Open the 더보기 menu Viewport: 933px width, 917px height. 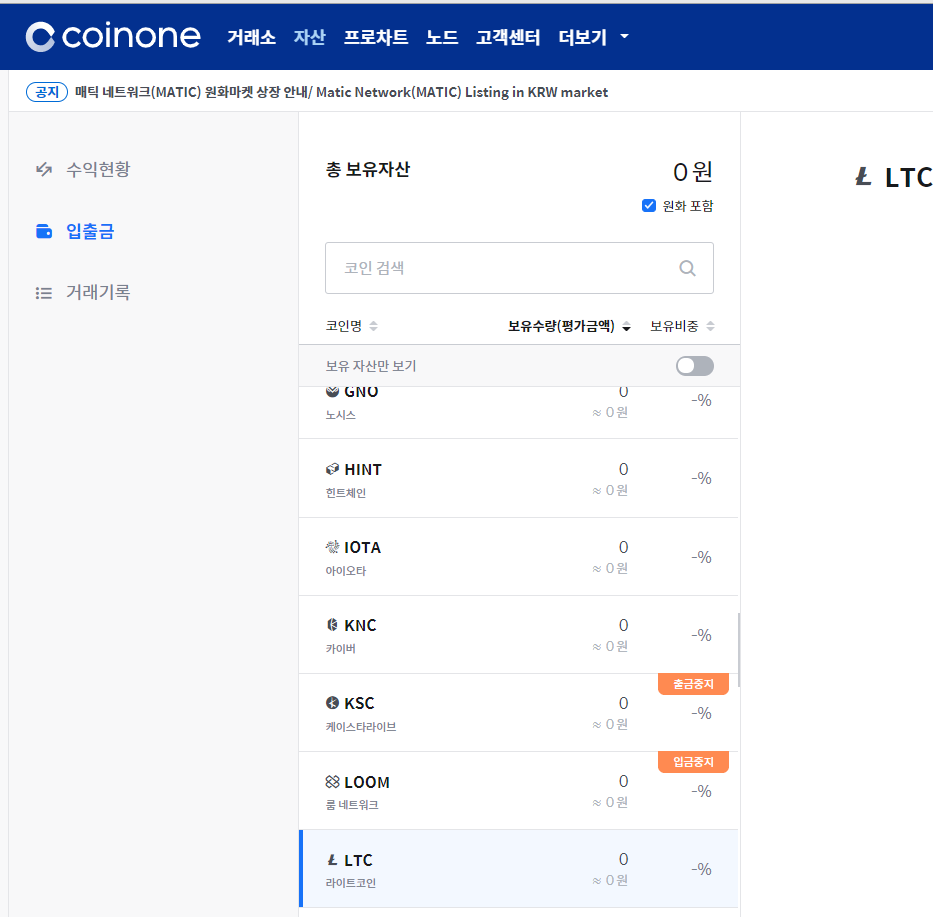[x=583, y=37]
